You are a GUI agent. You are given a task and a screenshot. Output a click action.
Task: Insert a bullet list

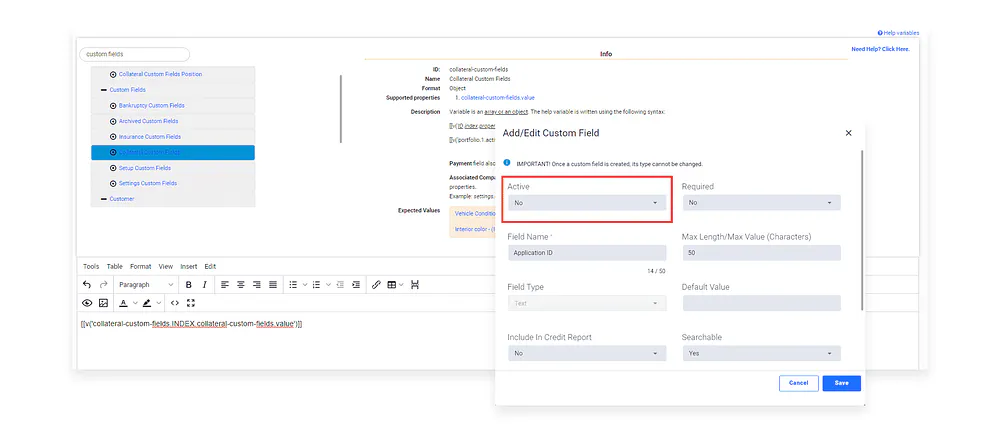293,285
